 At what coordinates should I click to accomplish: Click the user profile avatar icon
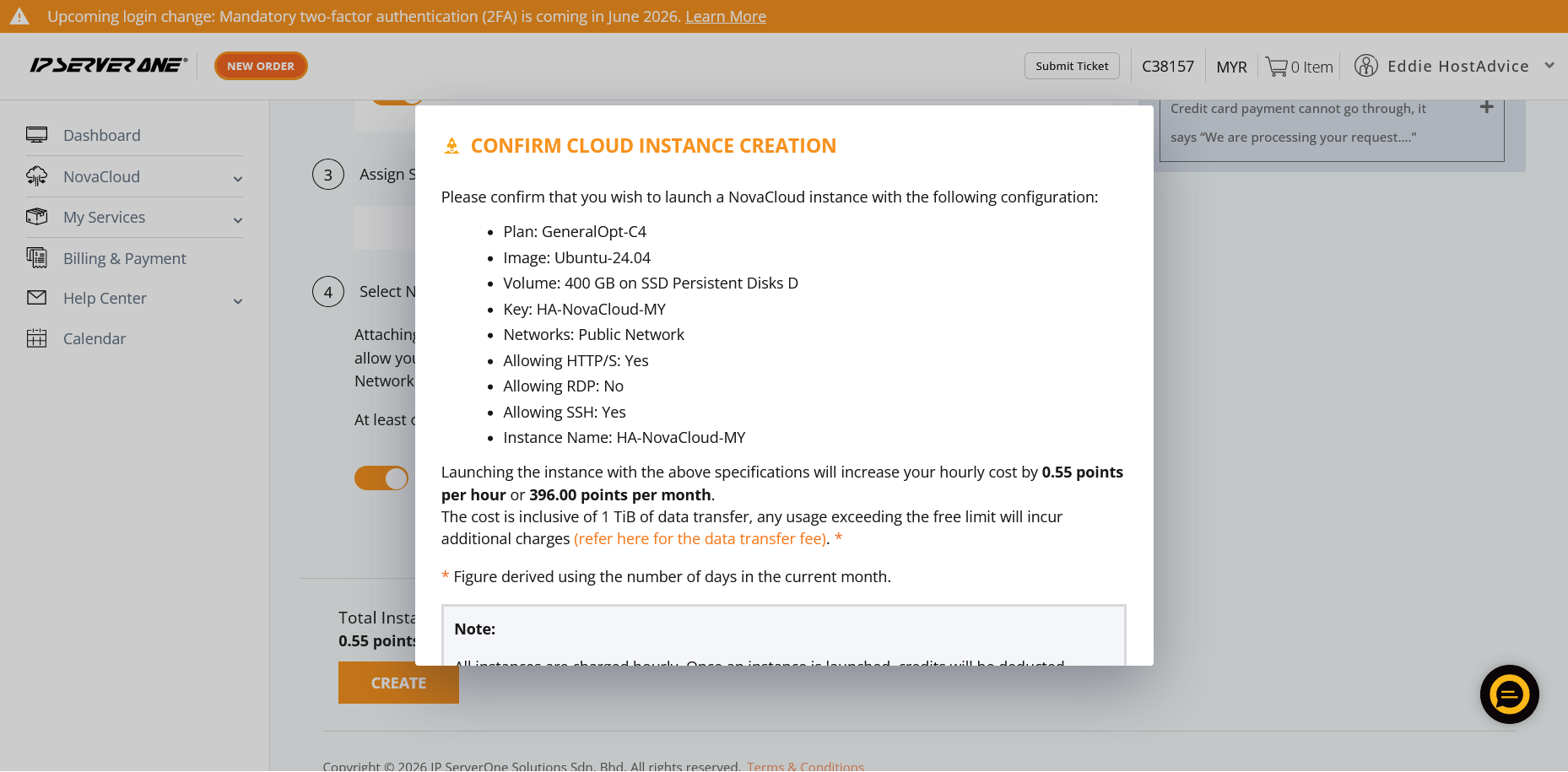(1365, 66)
